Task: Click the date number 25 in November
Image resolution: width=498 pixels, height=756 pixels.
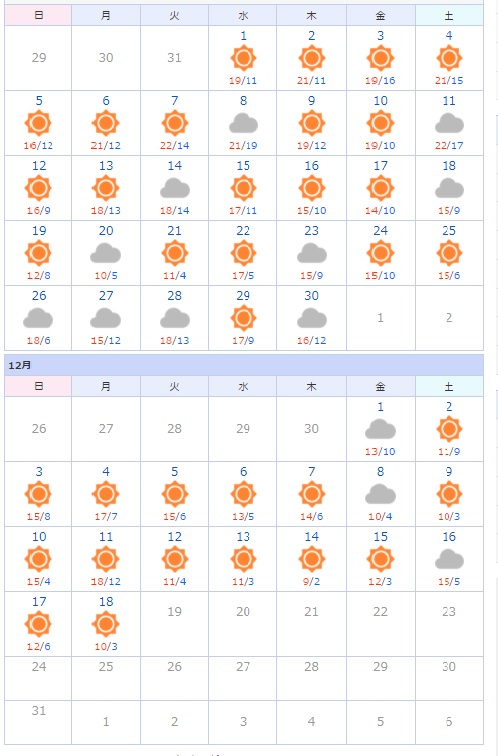Action: pos(449,230)
